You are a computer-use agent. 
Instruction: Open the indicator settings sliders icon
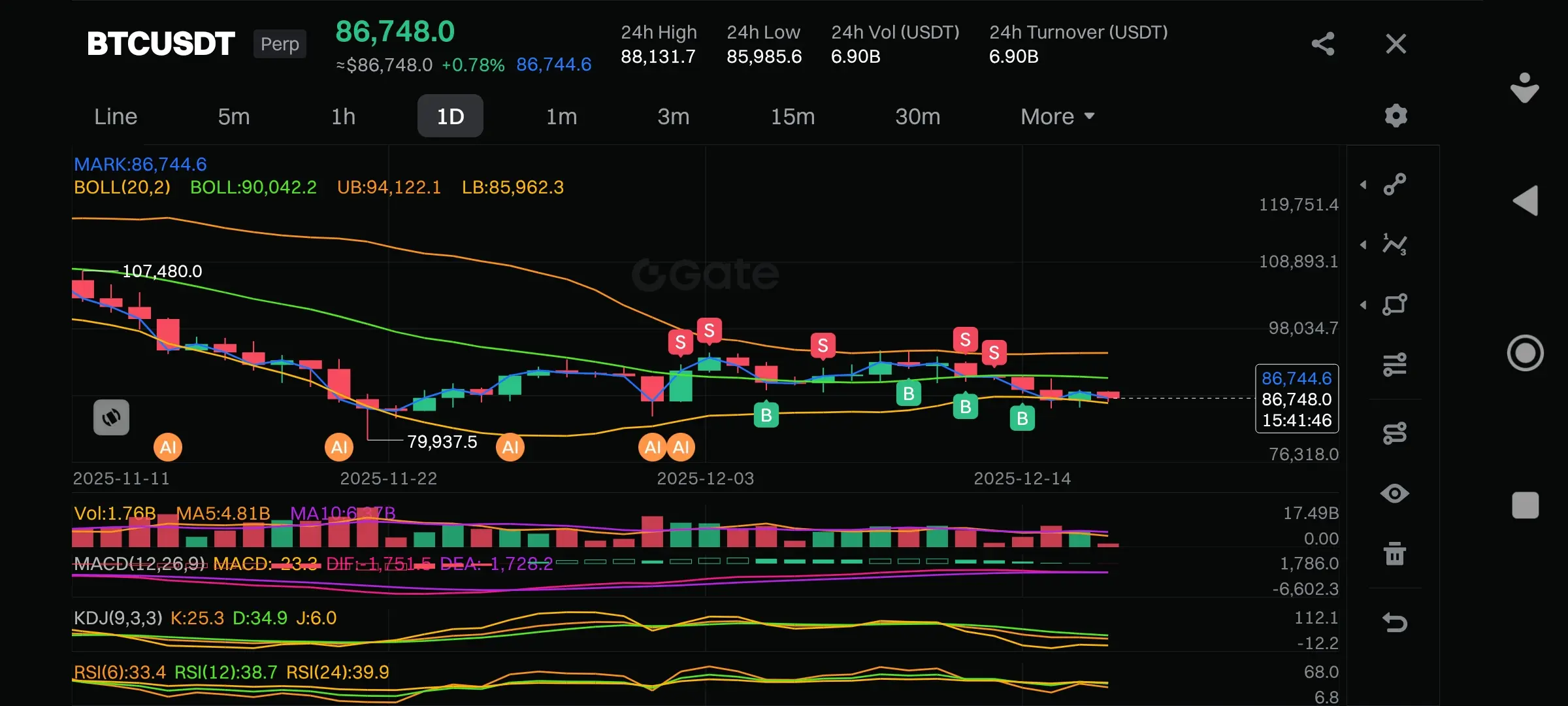click(1395, 364)
